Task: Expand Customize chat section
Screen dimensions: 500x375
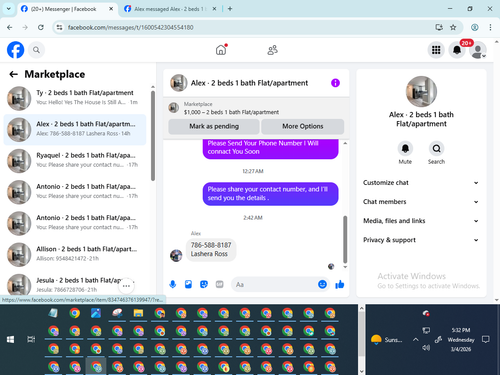Action: 421,183
